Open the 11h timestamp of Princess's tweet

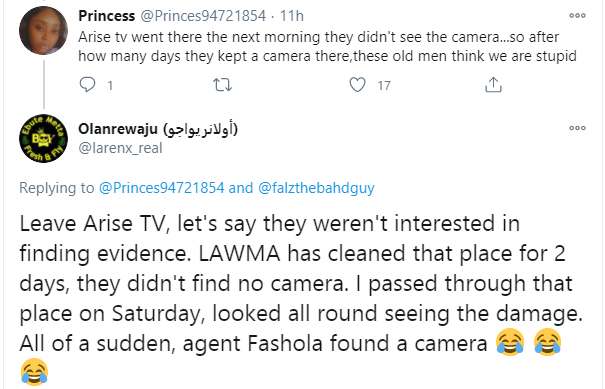pyautogui.click(x=292, y=16)
